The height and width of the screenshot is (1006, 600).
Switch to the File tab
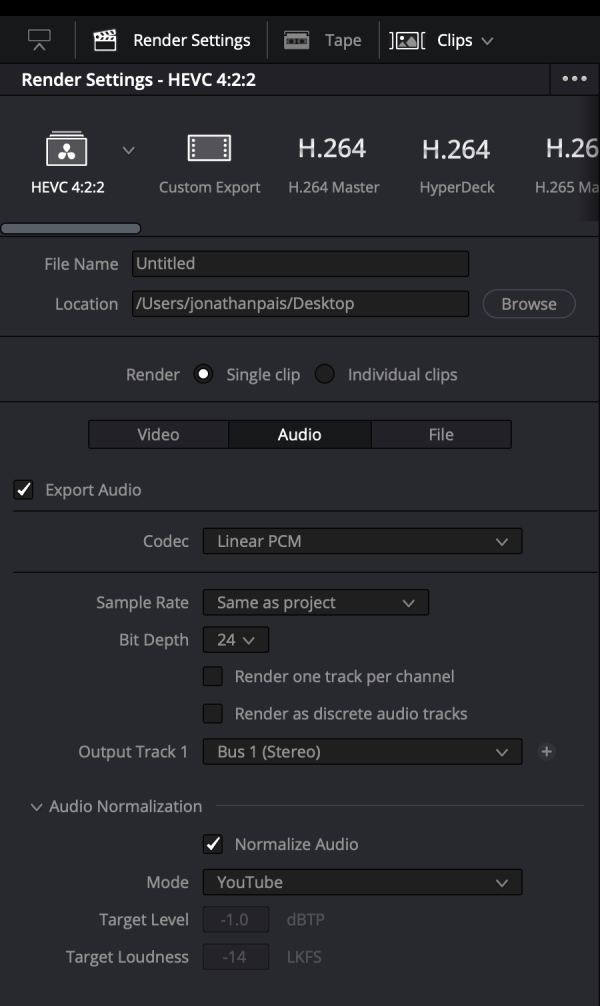click(441, 434)
